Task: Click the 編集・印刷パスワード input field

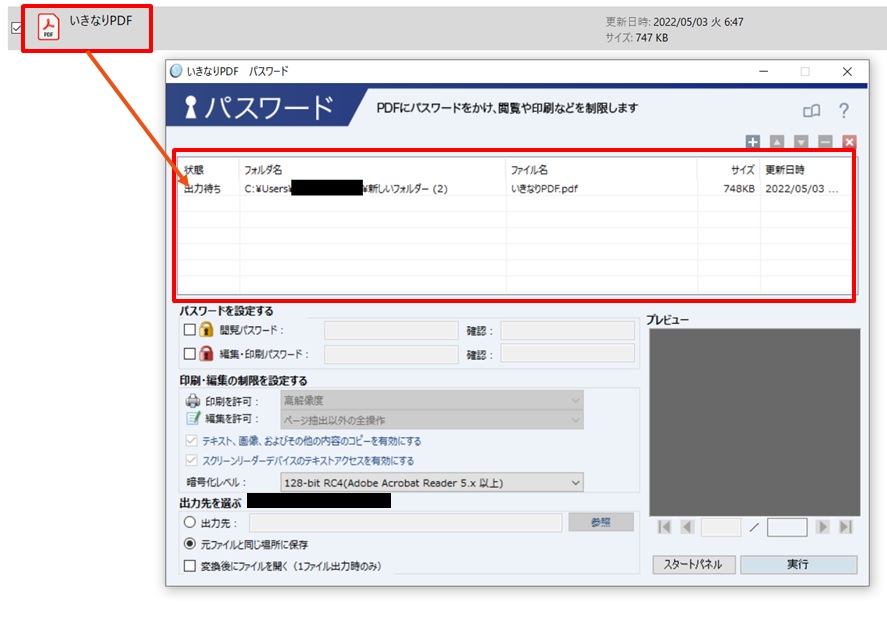Action: (x=391, y=354)
